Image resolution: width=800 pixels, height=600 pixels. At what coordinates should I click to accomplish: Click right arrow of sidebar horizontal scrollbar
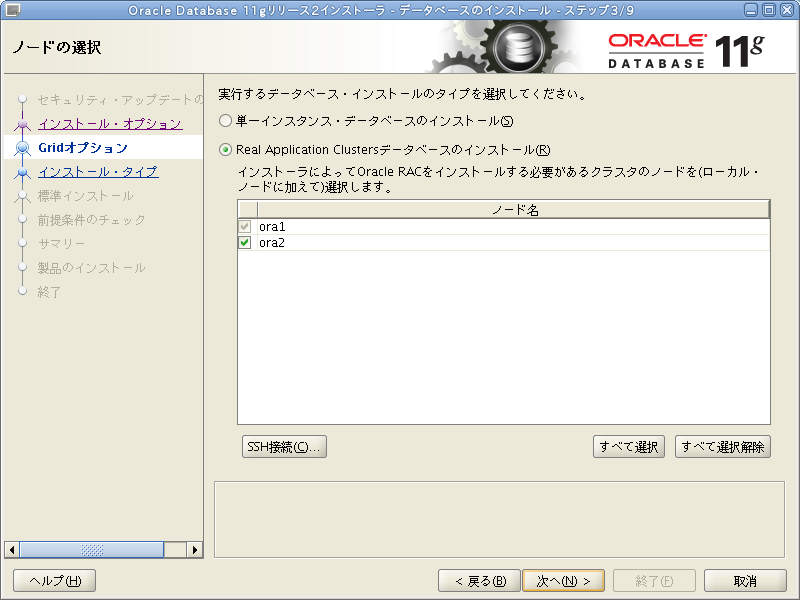coord(194,550)
